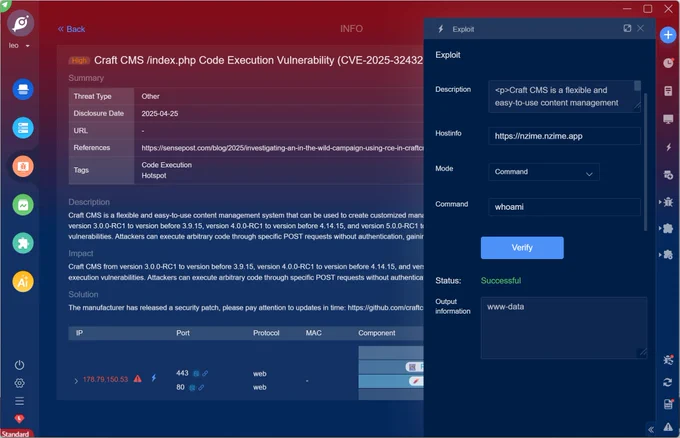Screen dimensions: 680x438
Task: Click the lightning icon in Exploit header
Action: coord(441,29)
